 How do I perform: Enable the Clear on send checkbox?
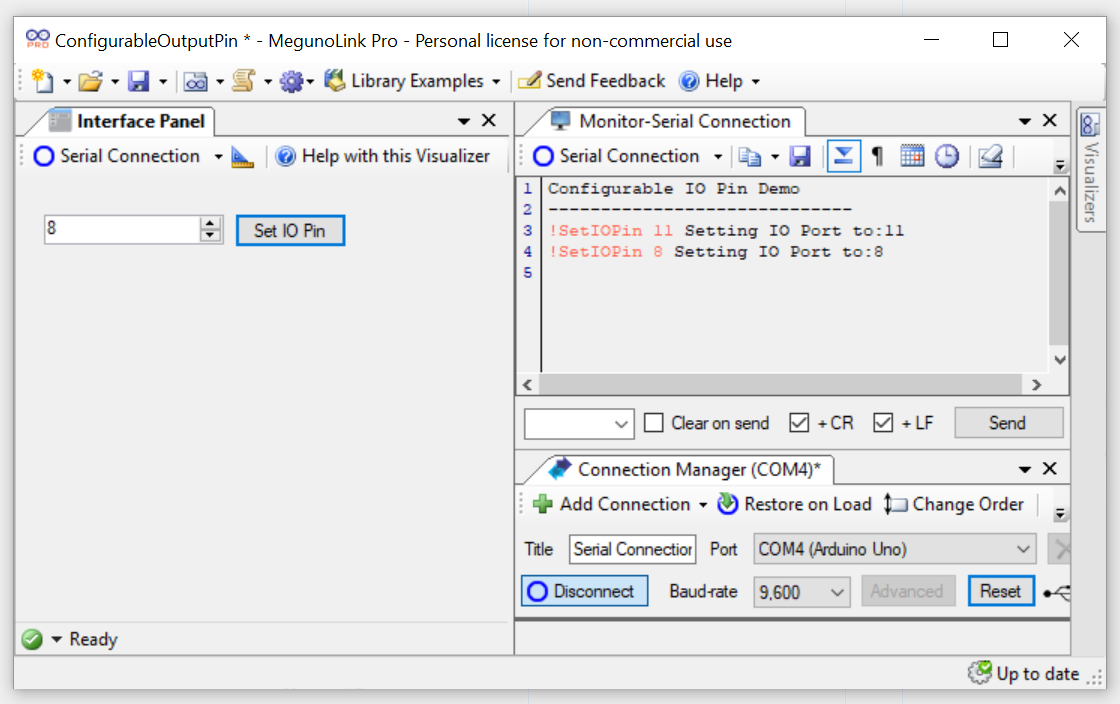coord(654,423)
